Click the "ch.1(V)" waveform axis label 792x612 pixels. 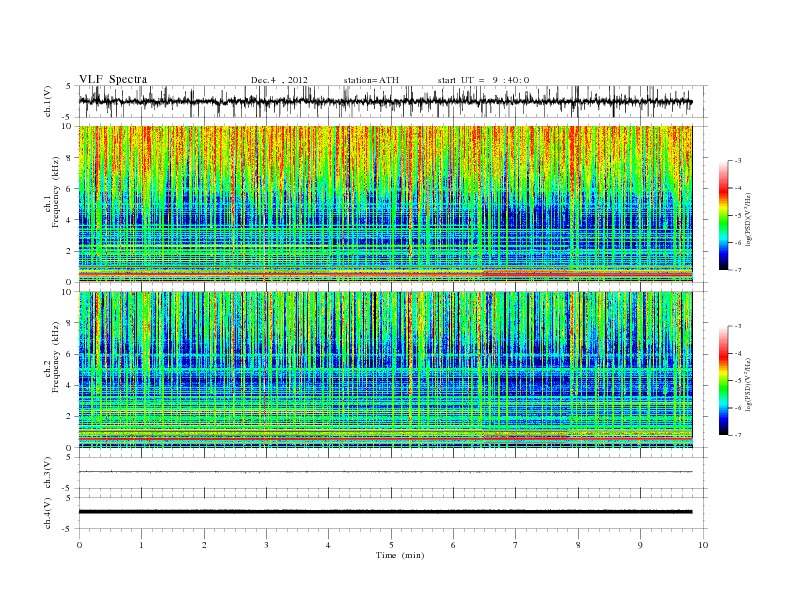48,101
